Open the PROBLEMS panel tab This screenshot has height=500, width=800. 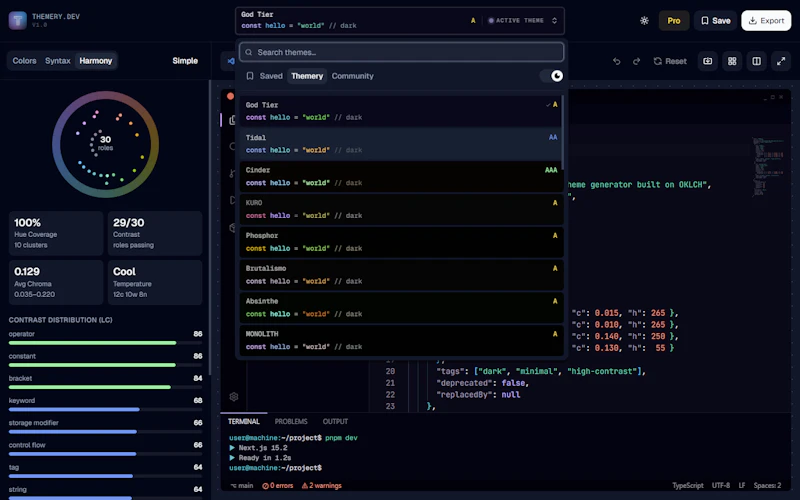[291, 421]
